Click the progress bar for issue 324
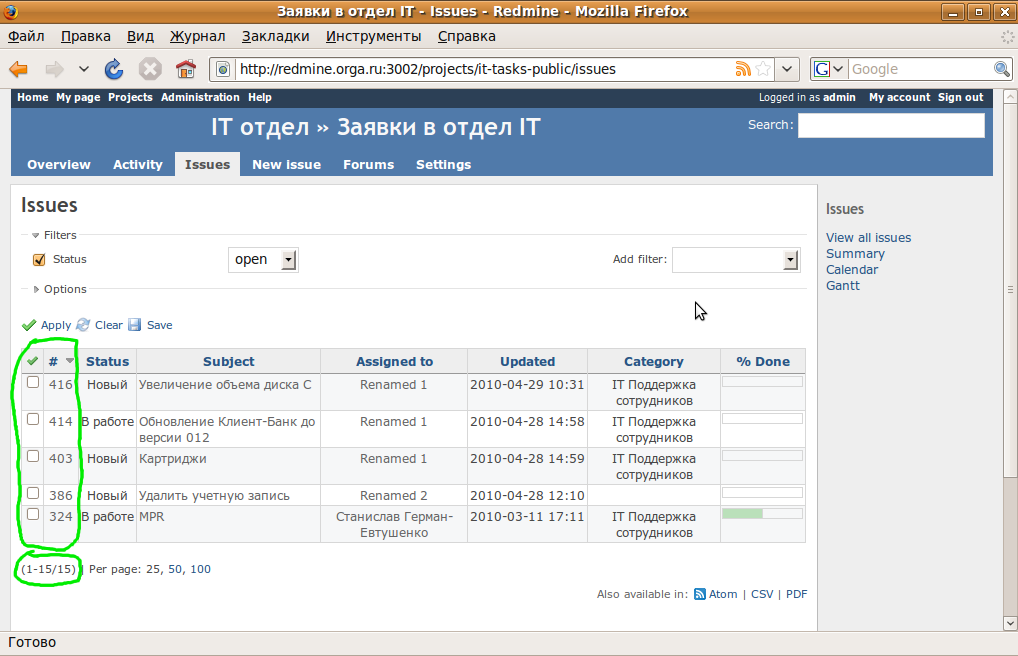The height and width of the screenshot is (656, 1018). tap(763, 514)
